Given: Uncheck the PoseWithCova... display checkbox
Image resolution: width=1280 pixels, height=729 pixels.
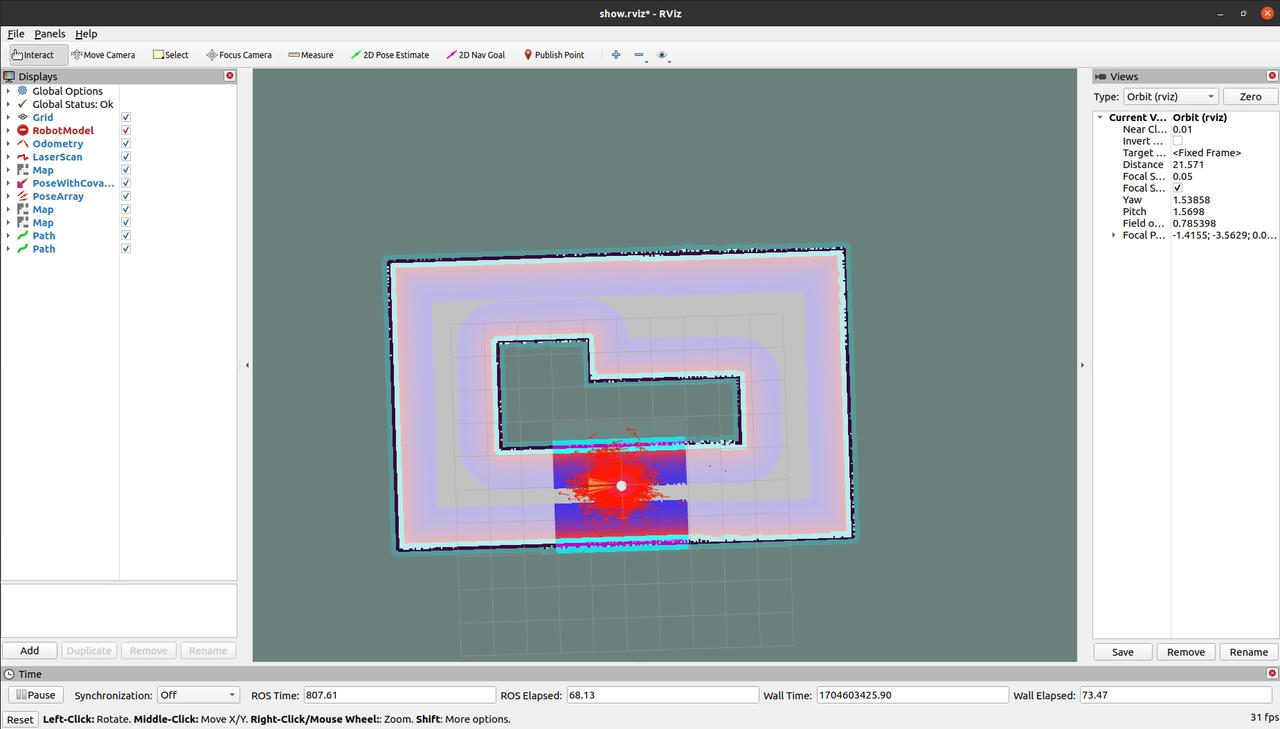Looking at the screenshot, I should tap(126, 183).
